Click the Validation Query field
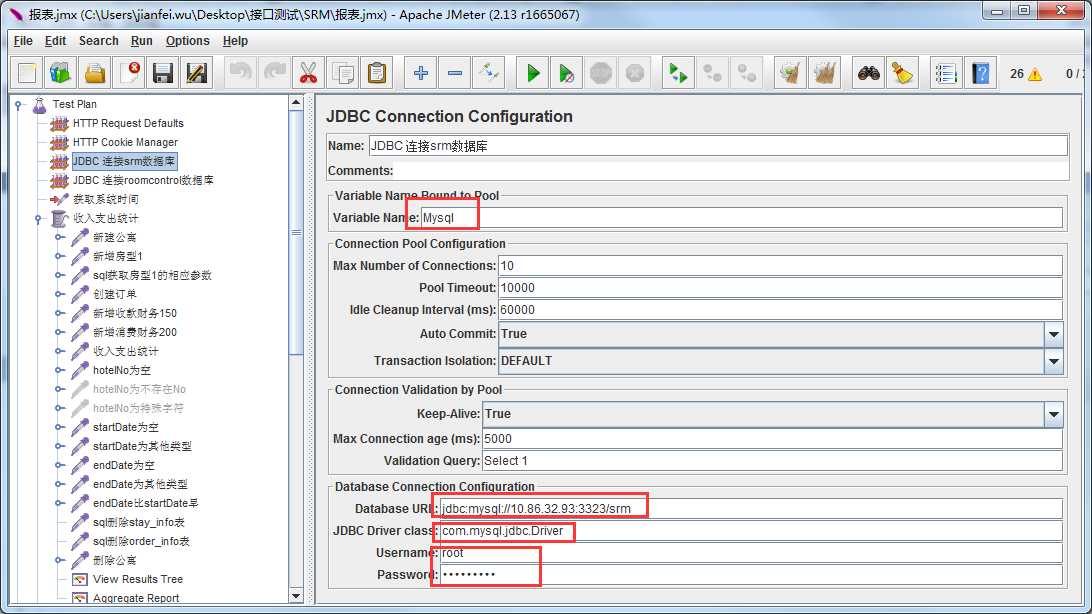The height and width of the screenshot is (614, 1092). (x=772, y=461)
